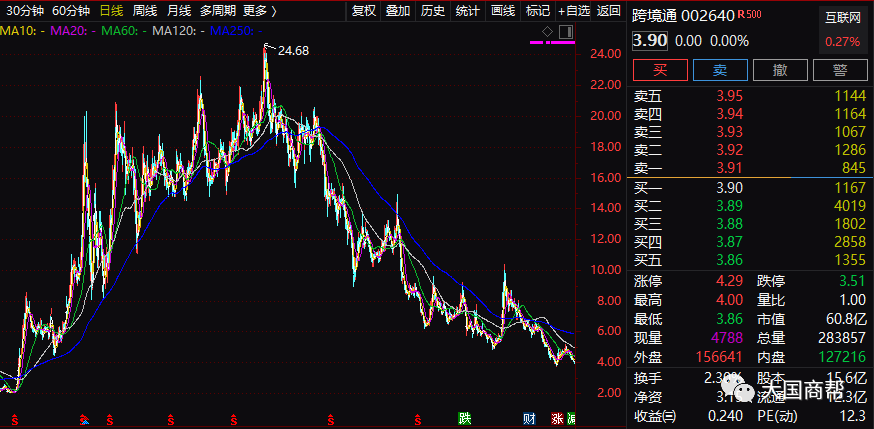
Task: Click the 卖一 volume 845
Action: (x=856, y=168)
